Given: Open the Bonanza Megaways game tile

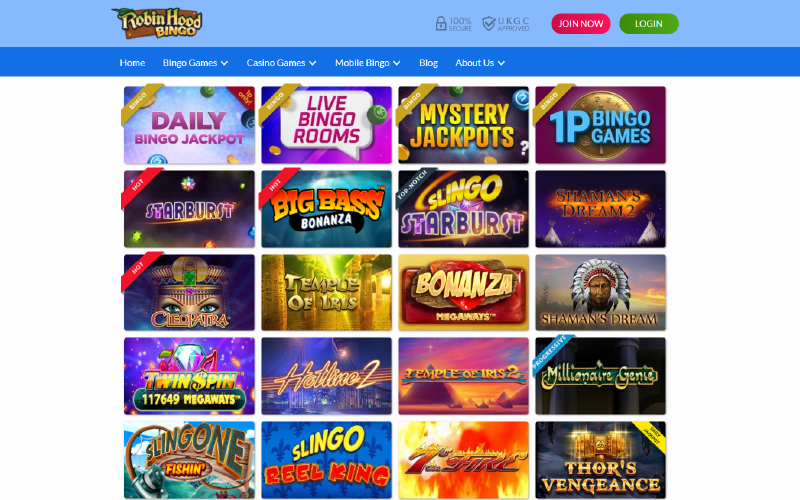Looking at the screenshot, I should [463, 292].
